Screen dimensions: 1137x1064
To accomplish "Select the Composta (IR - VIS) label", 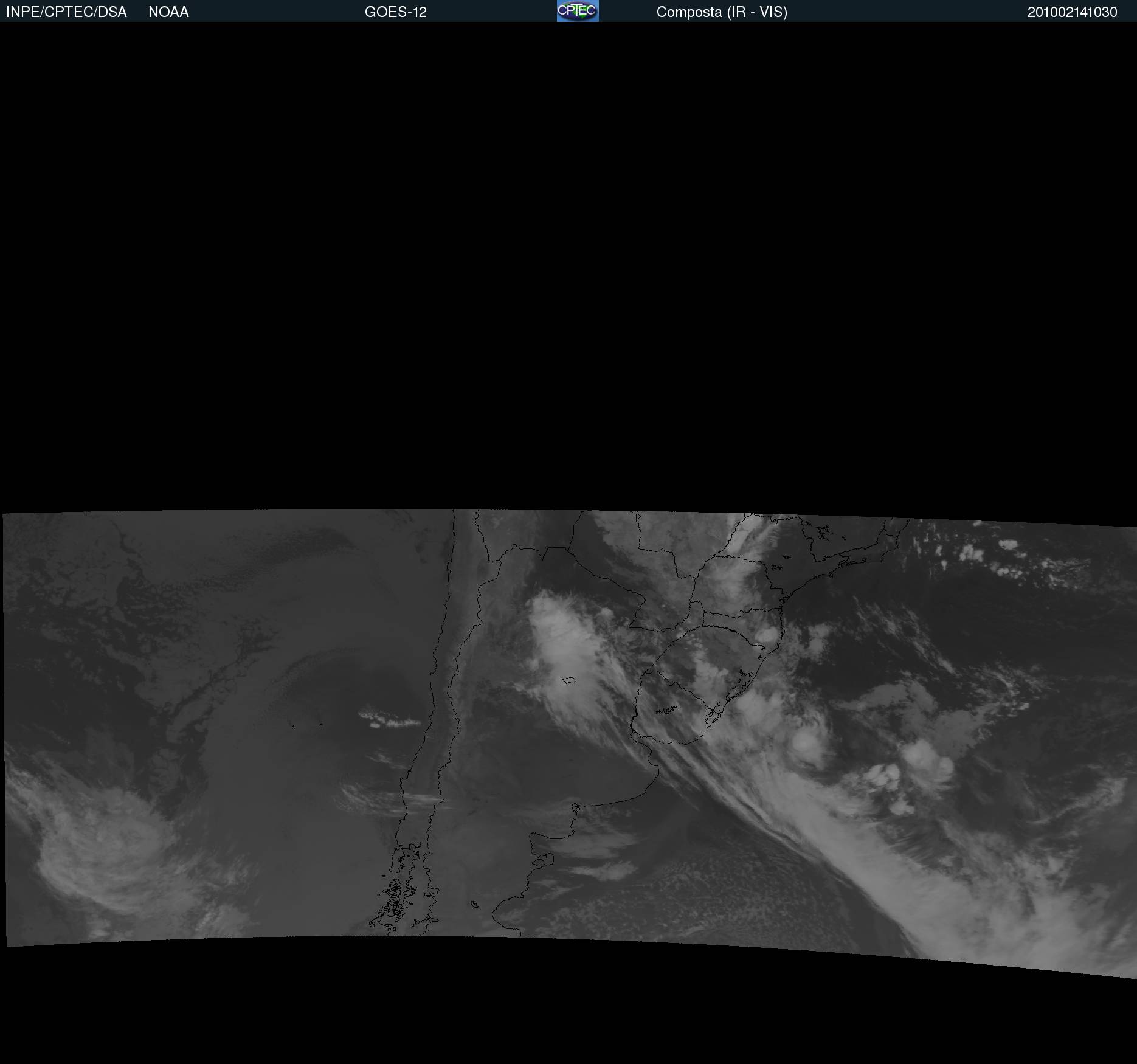I will click(722, 12).
